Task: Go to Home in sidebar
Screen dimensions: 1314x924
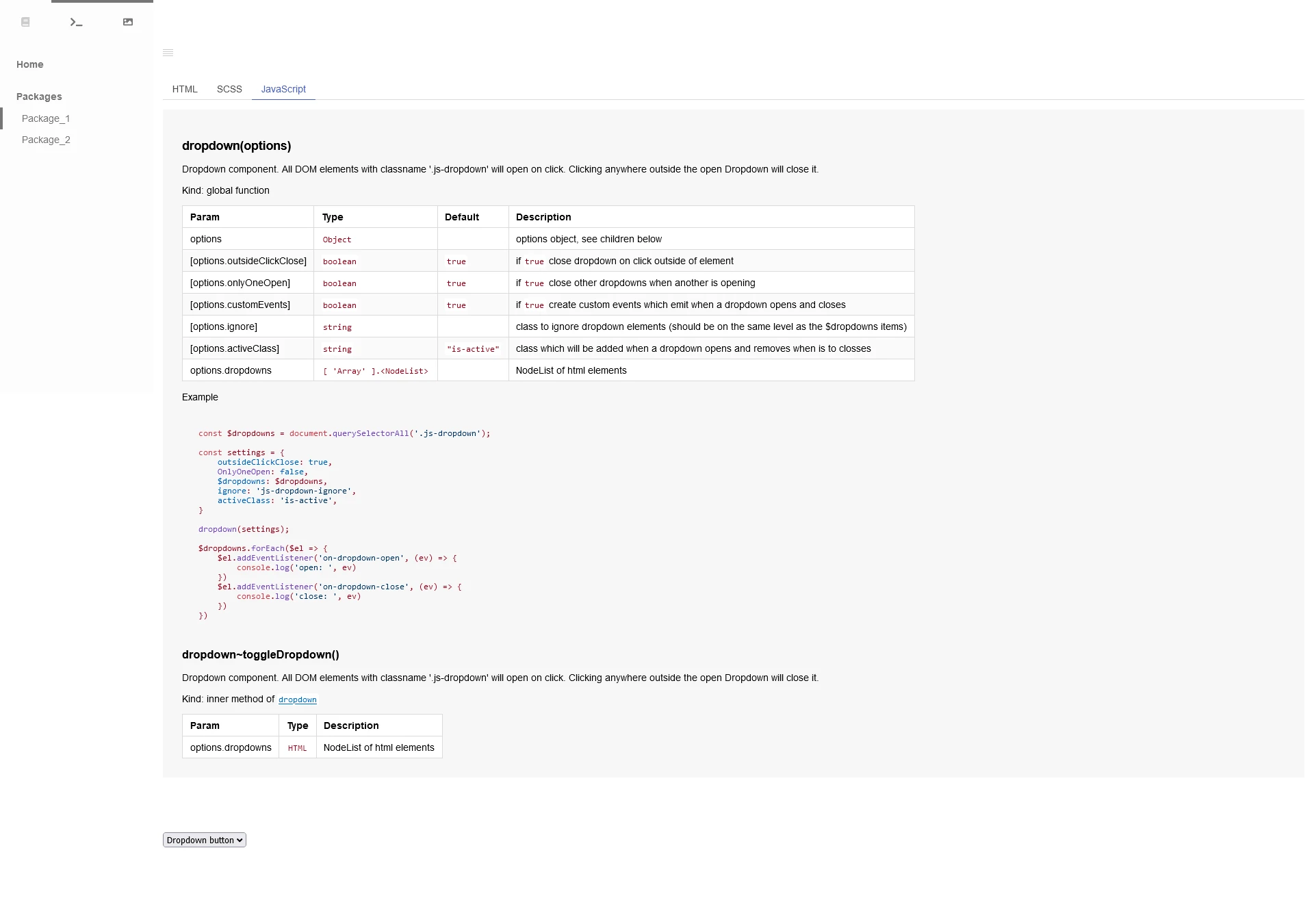Action: click(30, 64)
